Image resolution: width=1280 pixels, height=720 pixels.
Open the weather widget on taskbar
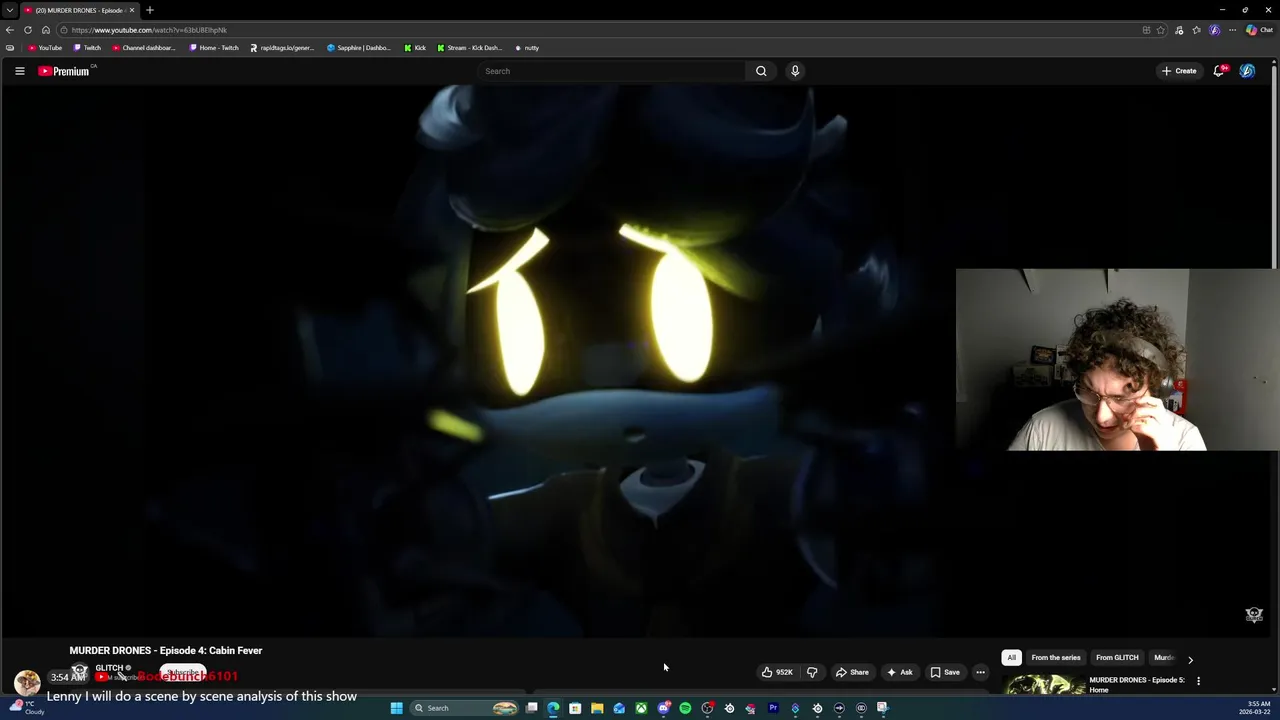26,707
